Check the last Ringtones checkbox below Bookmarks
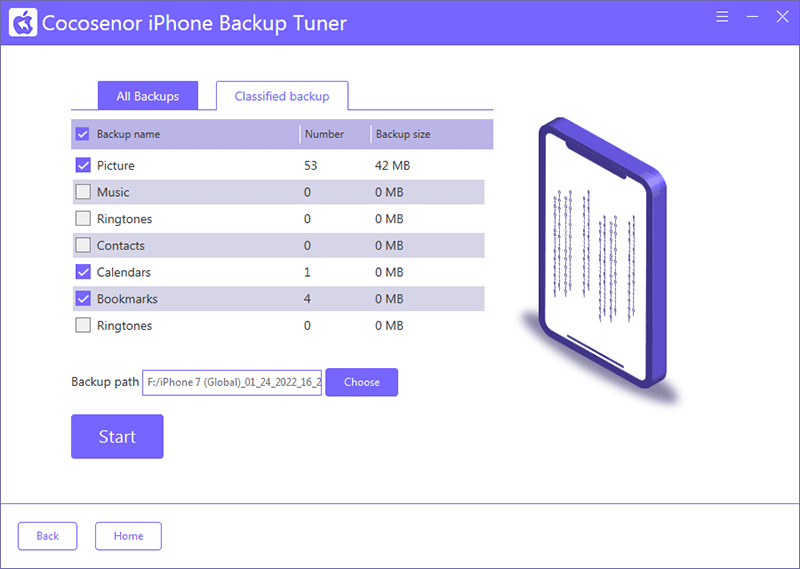This screenshot has width=800, height=569. click(x=83, y=325)
